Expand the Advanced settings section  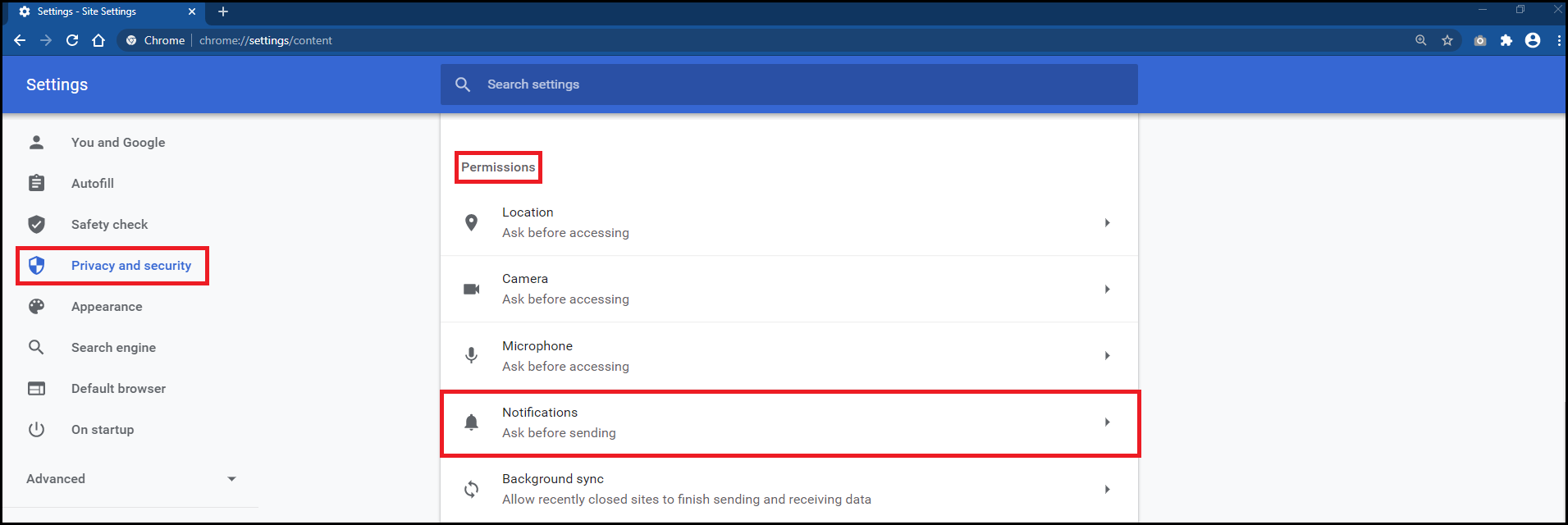(x=131, y=479)
